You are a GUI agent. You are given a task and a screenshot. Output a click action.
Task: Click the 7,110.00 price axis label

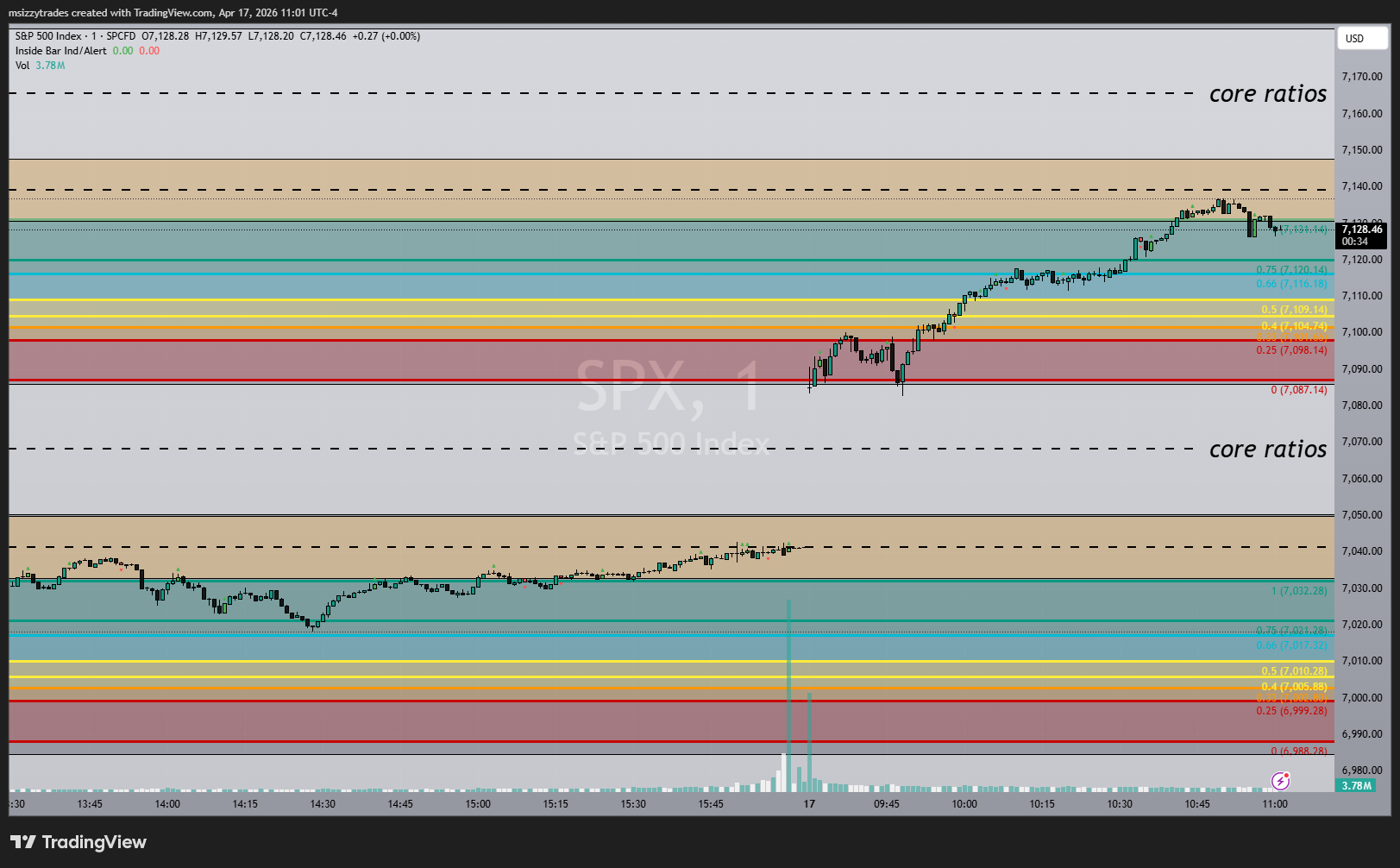click(1362, 296)
